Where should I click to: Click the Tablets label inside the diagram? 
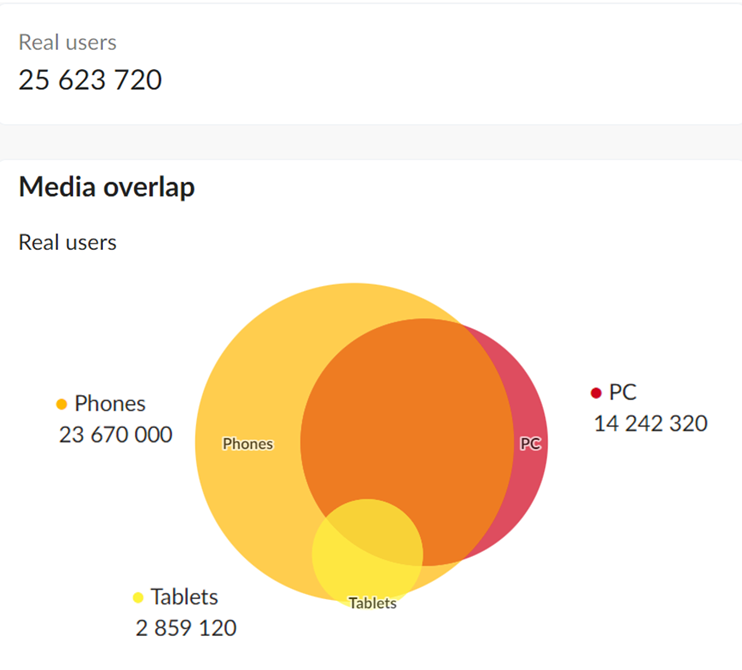[373, 603]
